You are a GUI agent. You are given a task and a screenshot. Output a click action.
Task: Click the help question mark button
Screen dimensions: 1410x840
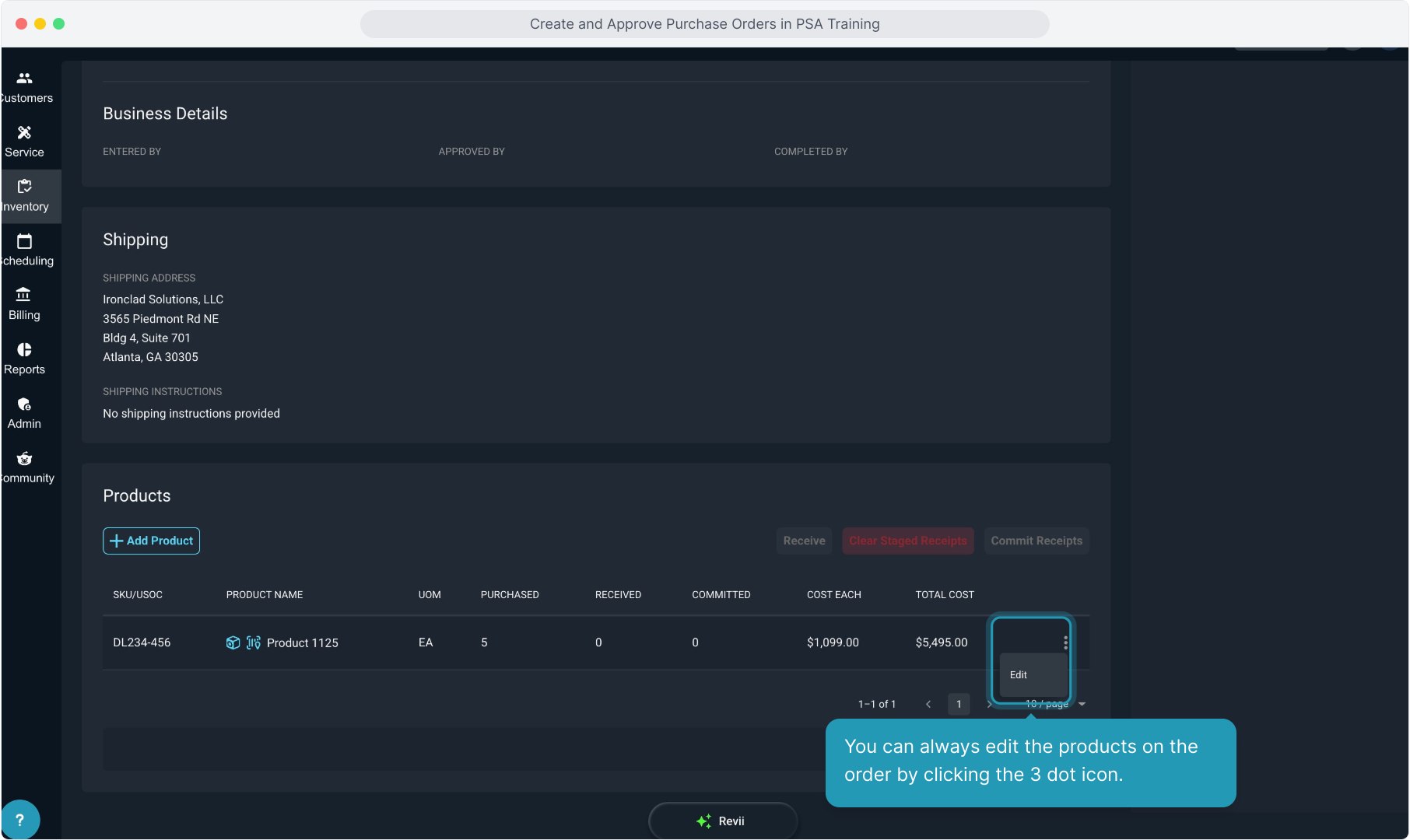(20, 820)
